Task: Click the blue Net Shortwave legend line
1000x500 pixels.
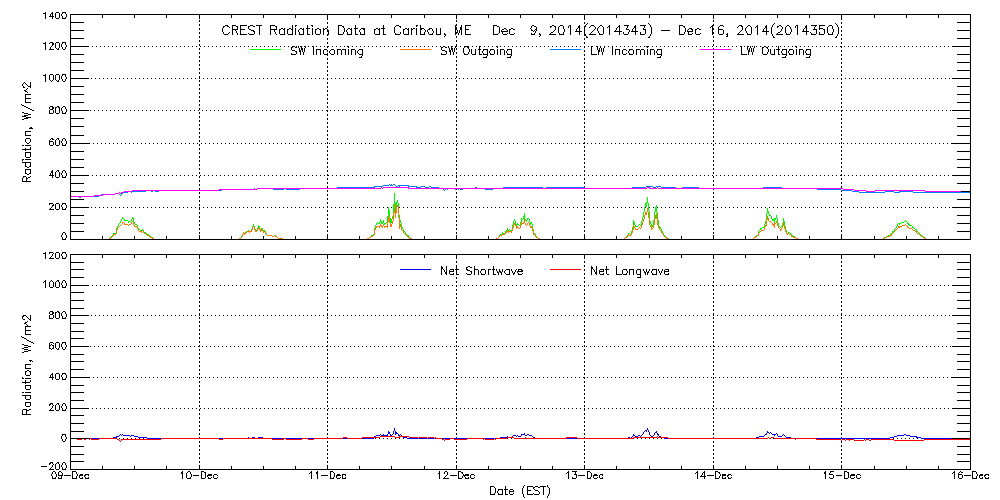Action: (x=414, y=270)
